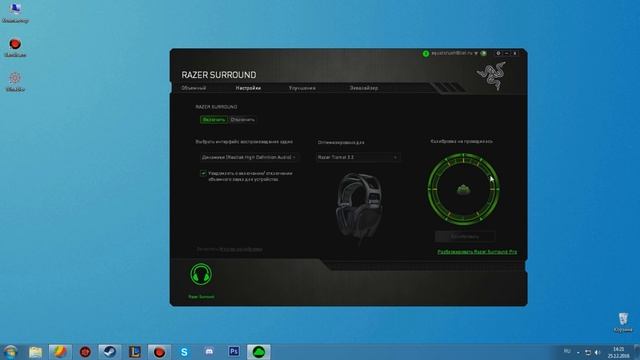
Task: Open the colorful orange app in taskbar
Action: coord(60,352)
